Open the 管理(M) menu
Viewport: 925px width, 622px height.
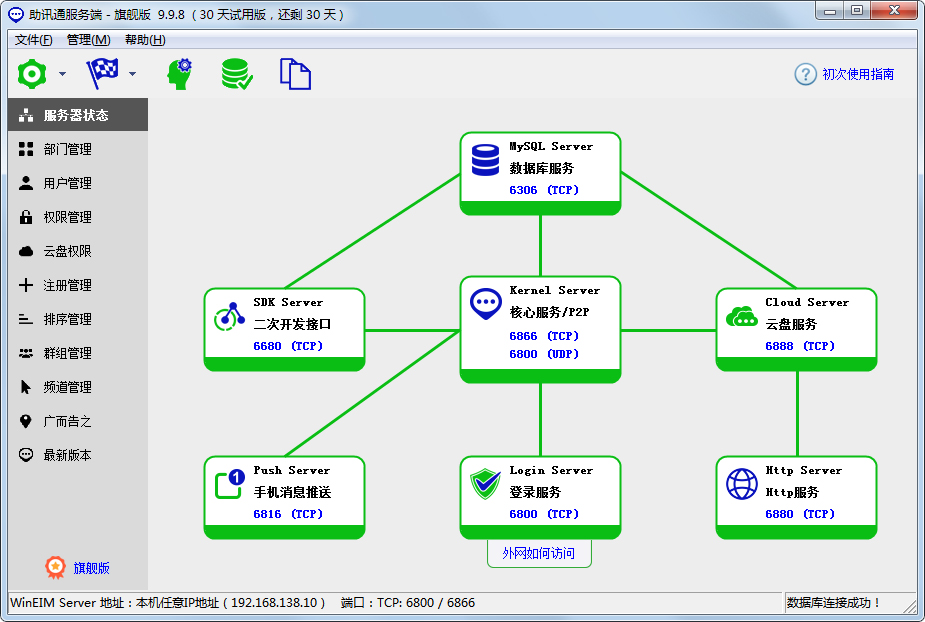tap(89, 40)
